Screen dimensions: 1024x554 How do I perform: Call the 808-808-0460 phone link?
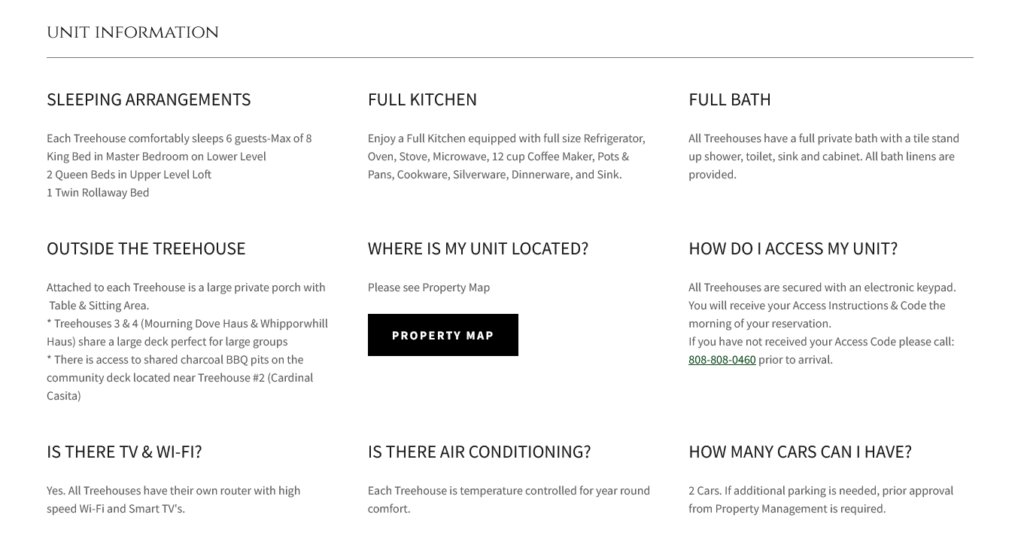722,360
